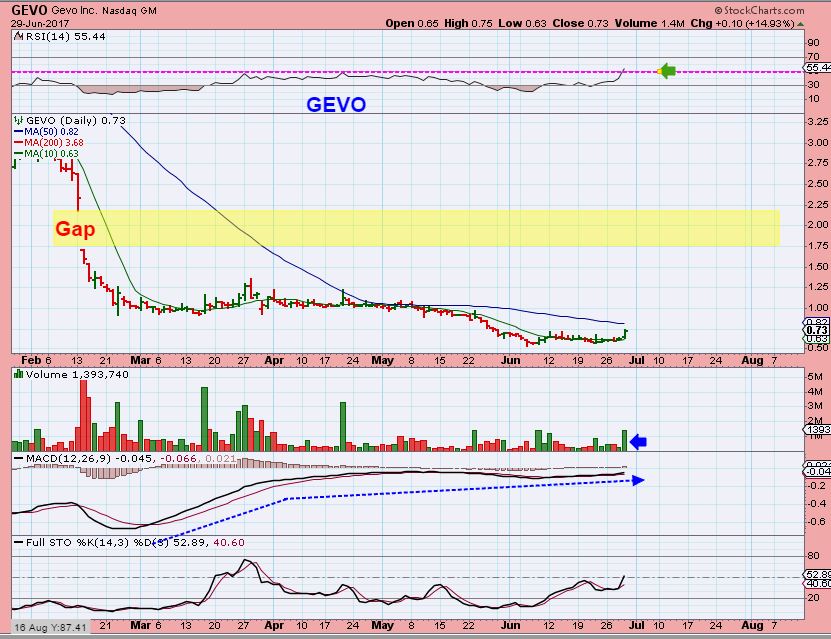The image size is (831, 639).
Task: Click the '16 Aug Y:87.41' cursor readout
Action: 50,627
